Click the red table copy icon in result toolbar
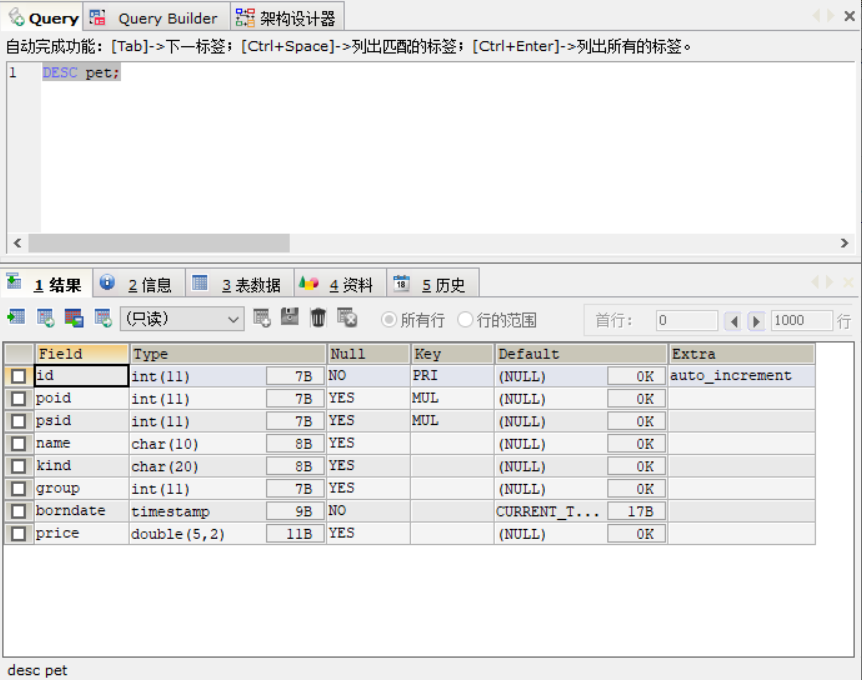The height and width of the screenshot is (680, 862). pyautogui.click(x=74, y=318)
